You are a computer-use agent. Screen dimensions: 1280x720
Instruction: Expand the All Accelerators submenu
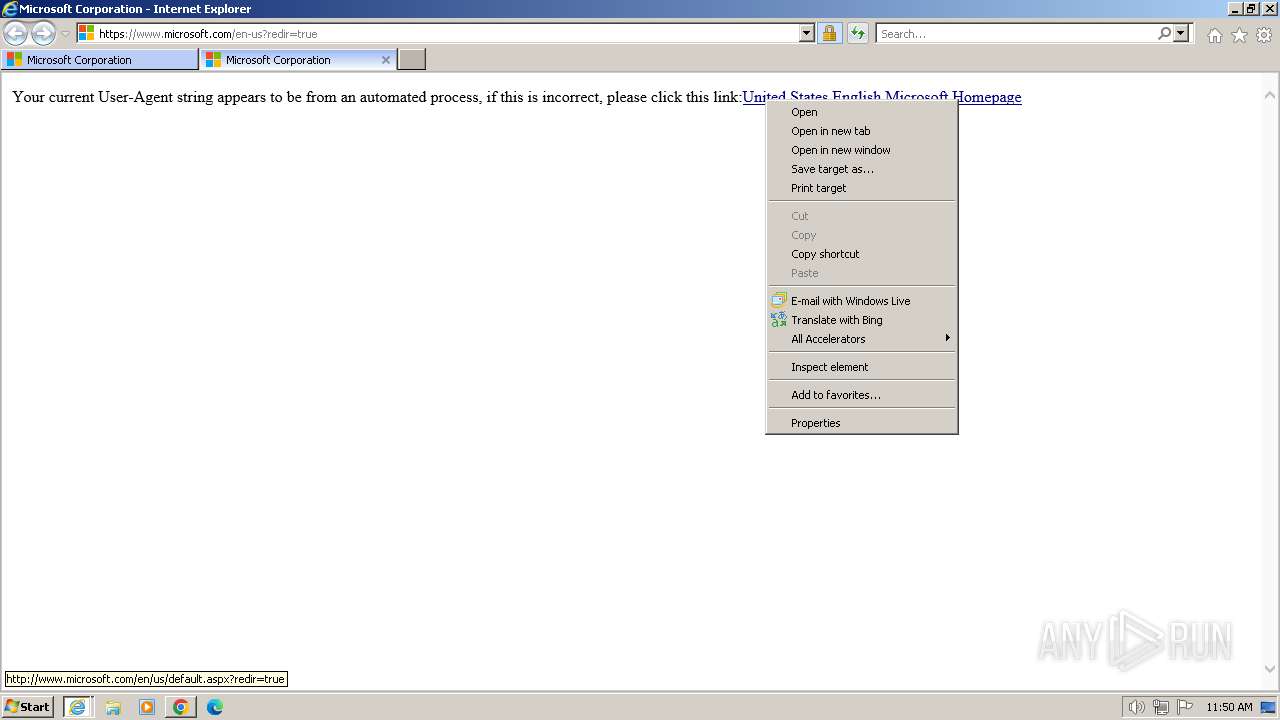pos(861,339)
